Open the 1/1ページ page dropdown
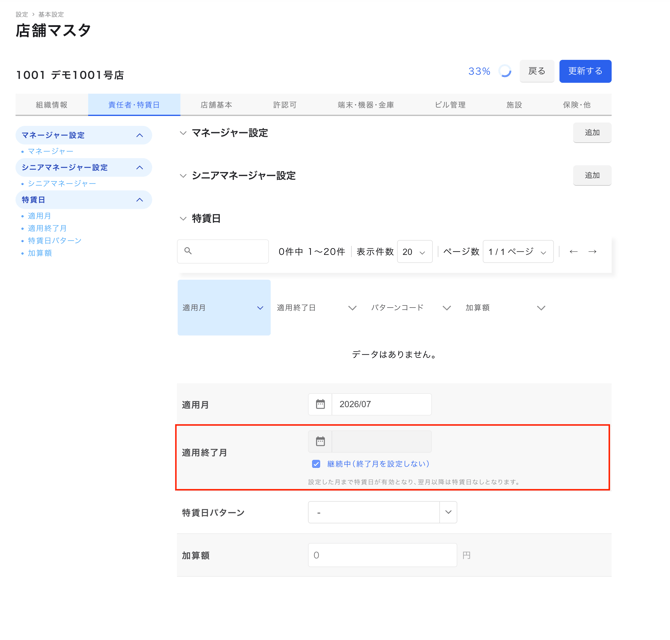Screen dimensions: 670x640 518,252
